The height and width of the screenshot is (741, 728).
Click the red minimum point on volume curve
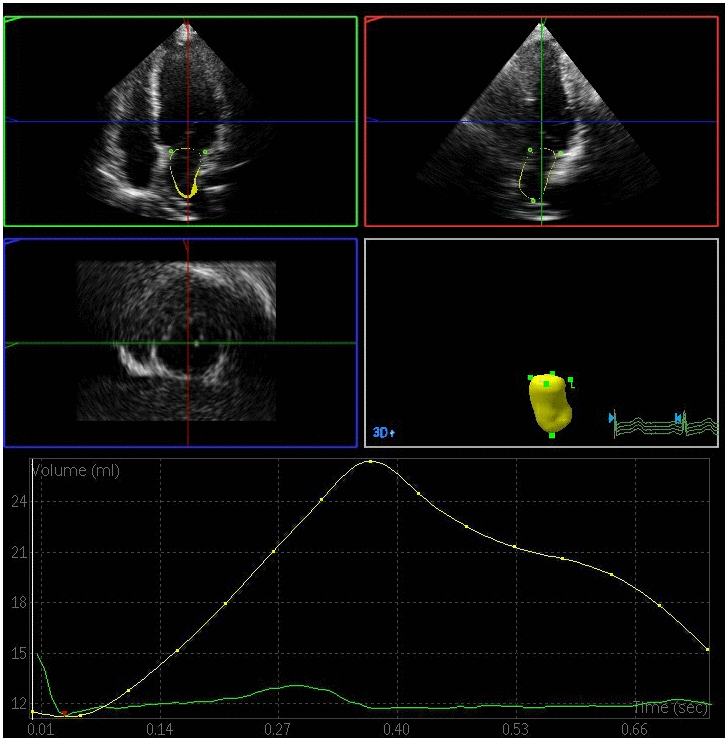(65, 714)
